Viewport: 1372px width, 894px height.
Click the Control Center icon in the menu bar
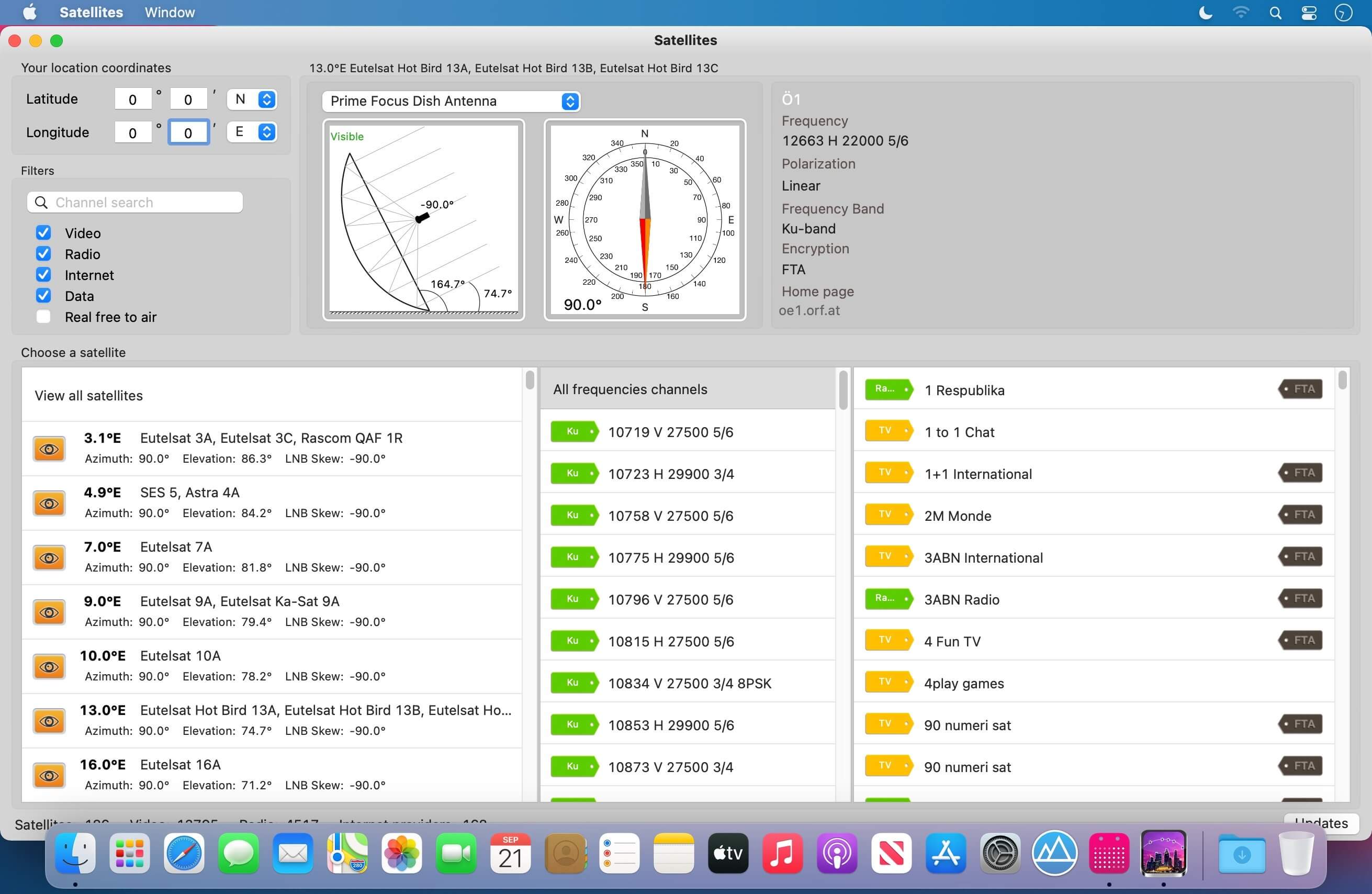pyautogui.click(x=1309, y=13)
